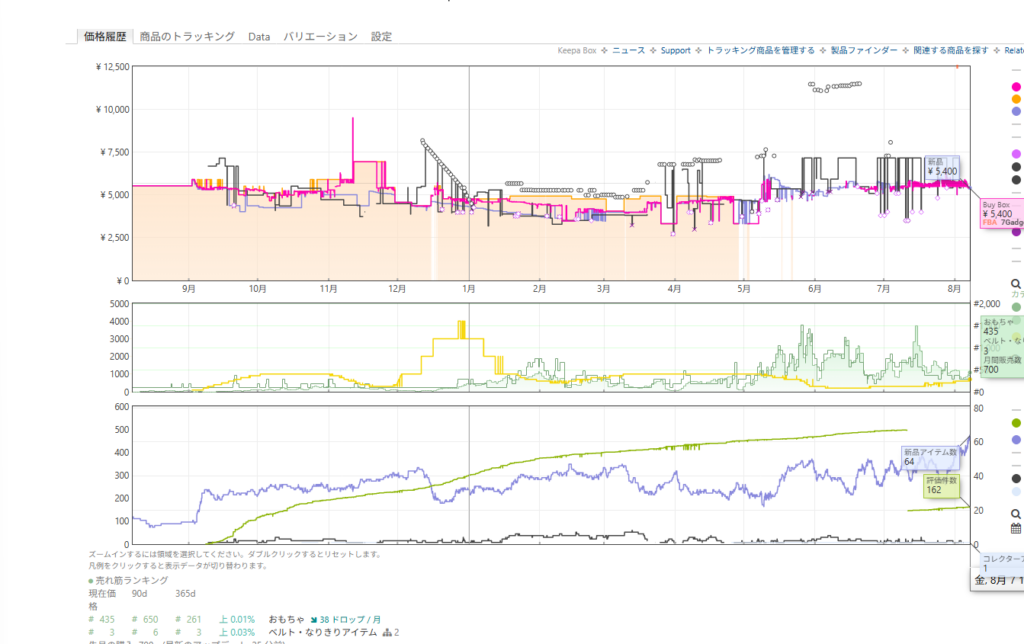The width and height of the screenshot is (1024, 644).
Task: Click the Support link
Action: 675,50
